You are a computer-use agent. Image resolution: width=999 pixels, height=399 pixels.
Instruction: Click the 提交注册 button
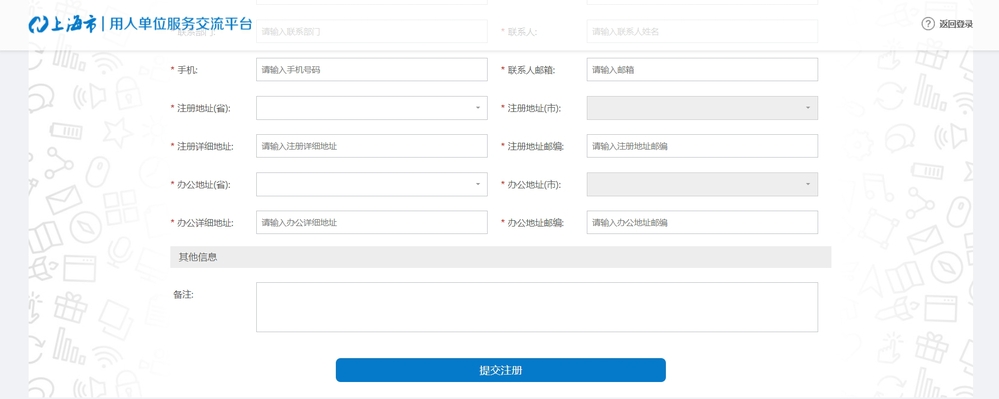tap(501, 370)
